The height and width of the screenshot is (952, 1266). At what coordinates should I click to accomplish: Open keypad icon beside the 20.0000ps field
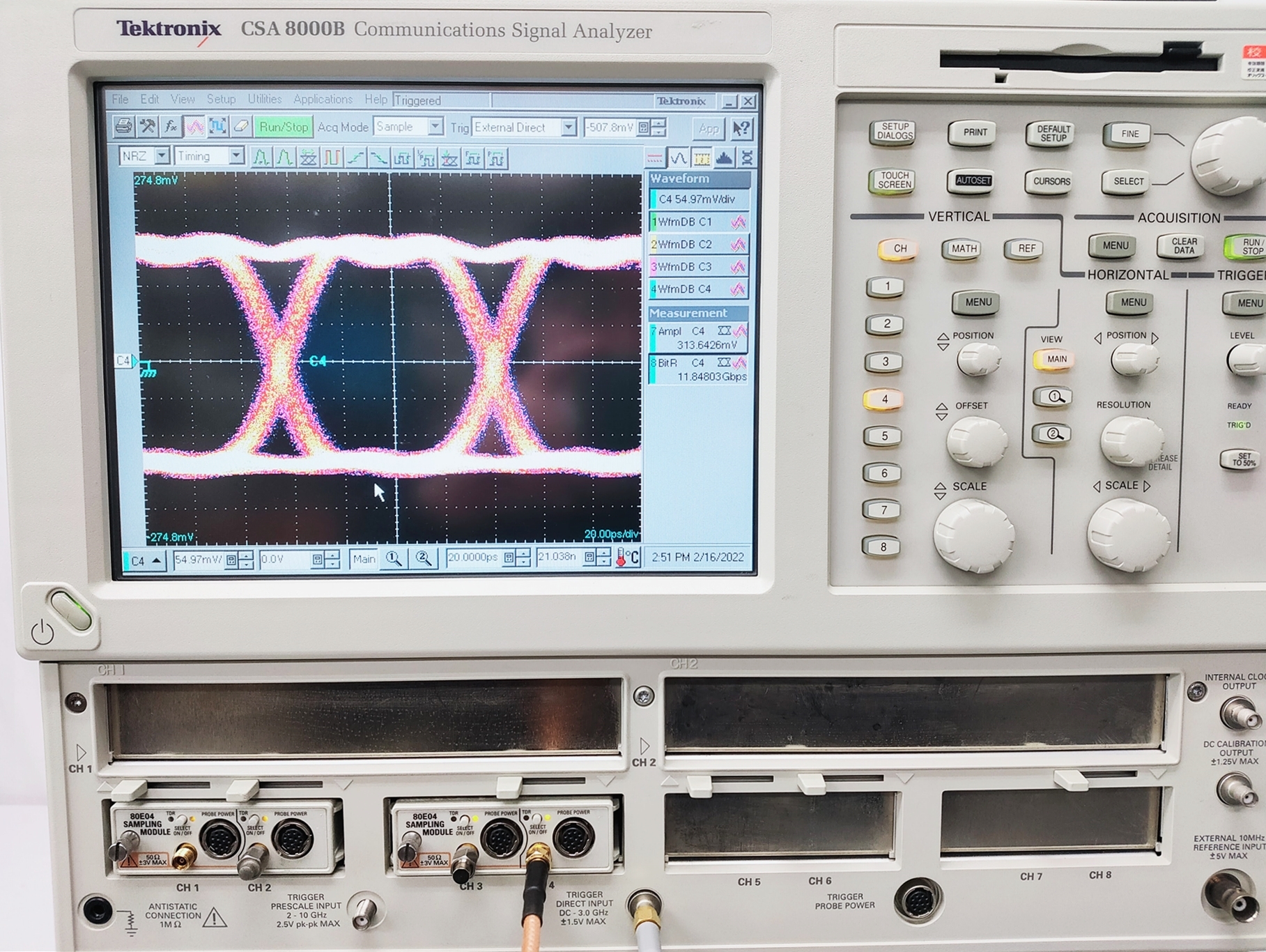[509, 558]
